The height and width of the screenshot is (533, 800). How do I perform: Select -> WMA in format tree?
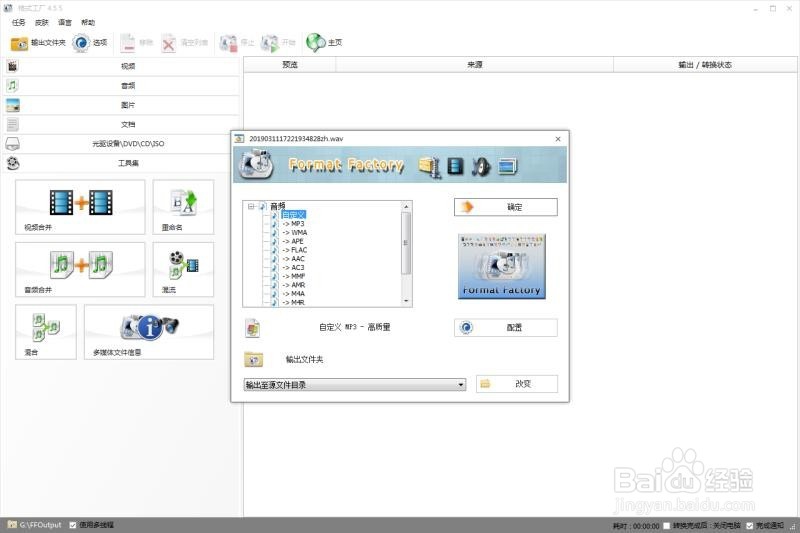[295, 233]
